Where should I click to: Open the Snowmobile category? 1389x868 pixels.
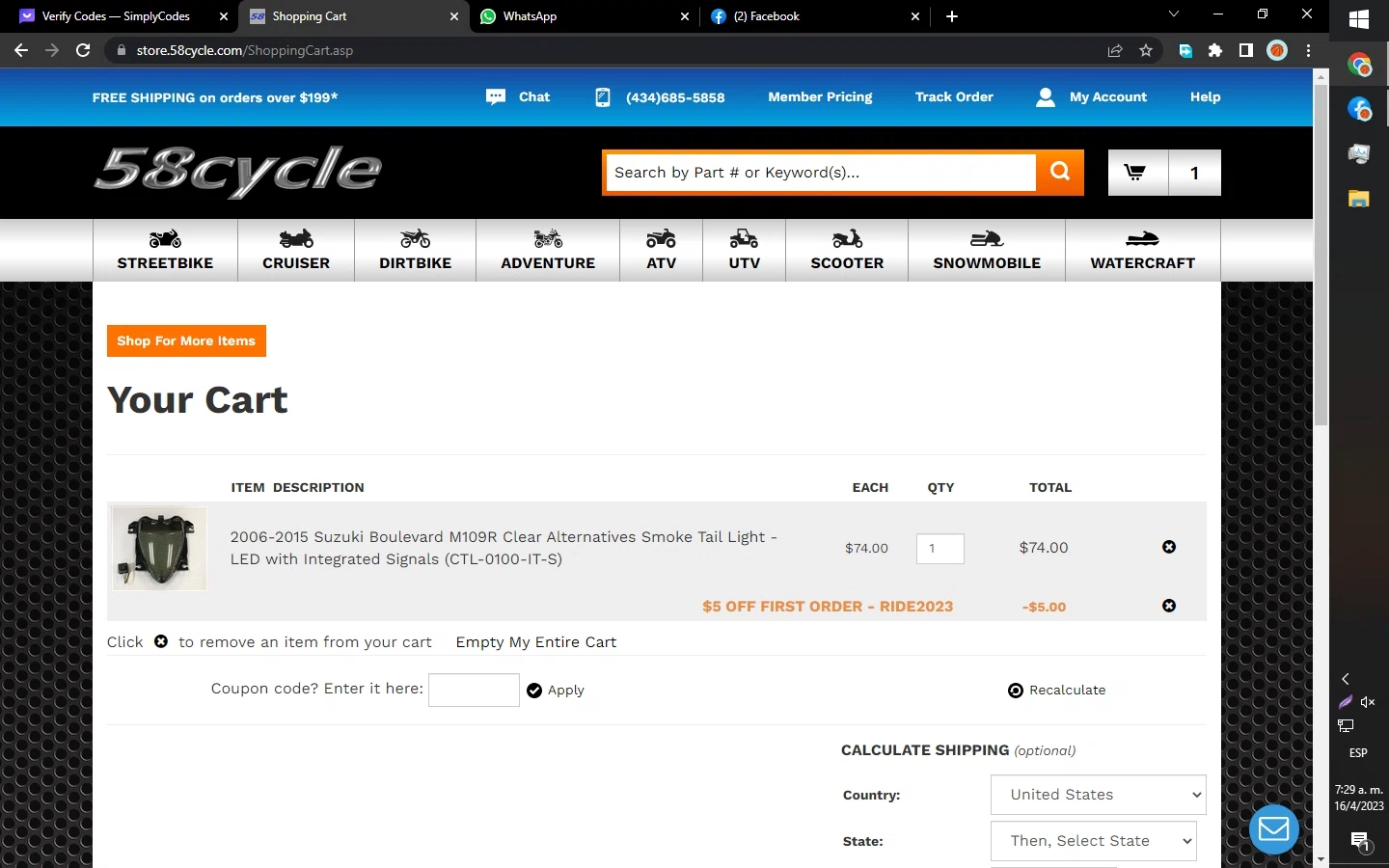(987, 251)
